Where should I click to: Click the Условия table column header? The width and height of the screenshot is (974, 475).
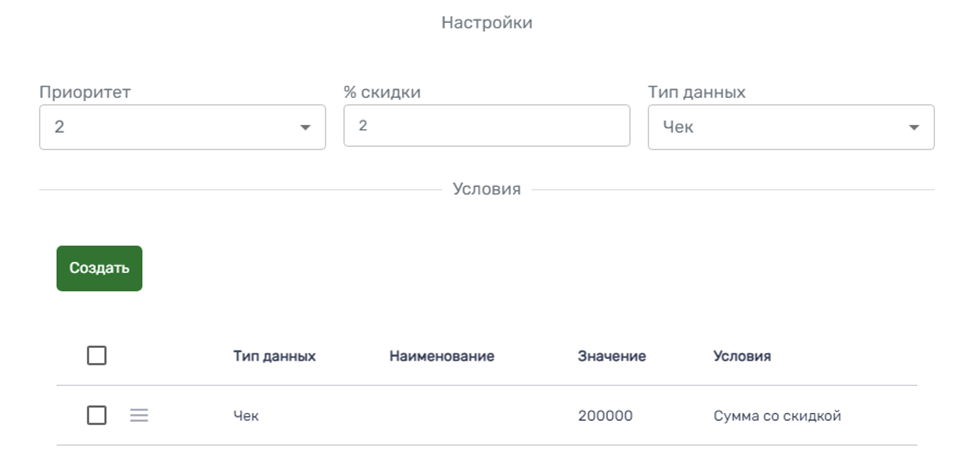click(x=741, y=356)
